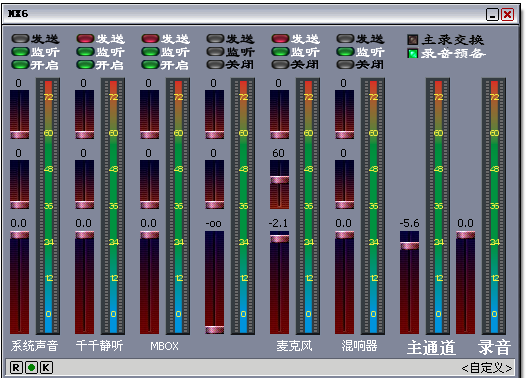Viewport: 529px width, 378px height.
Task: Switch off the 开启 LED for 系统声音 channel
Action: (x=20, y=64)
